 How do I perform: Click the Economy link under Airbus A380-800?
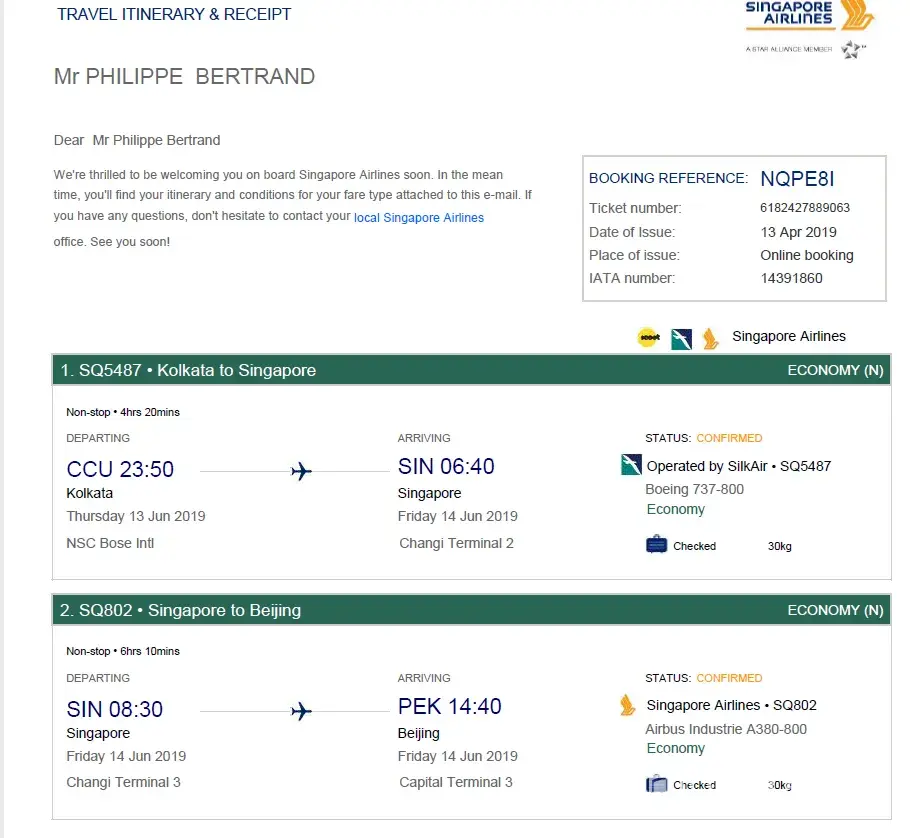675,748
